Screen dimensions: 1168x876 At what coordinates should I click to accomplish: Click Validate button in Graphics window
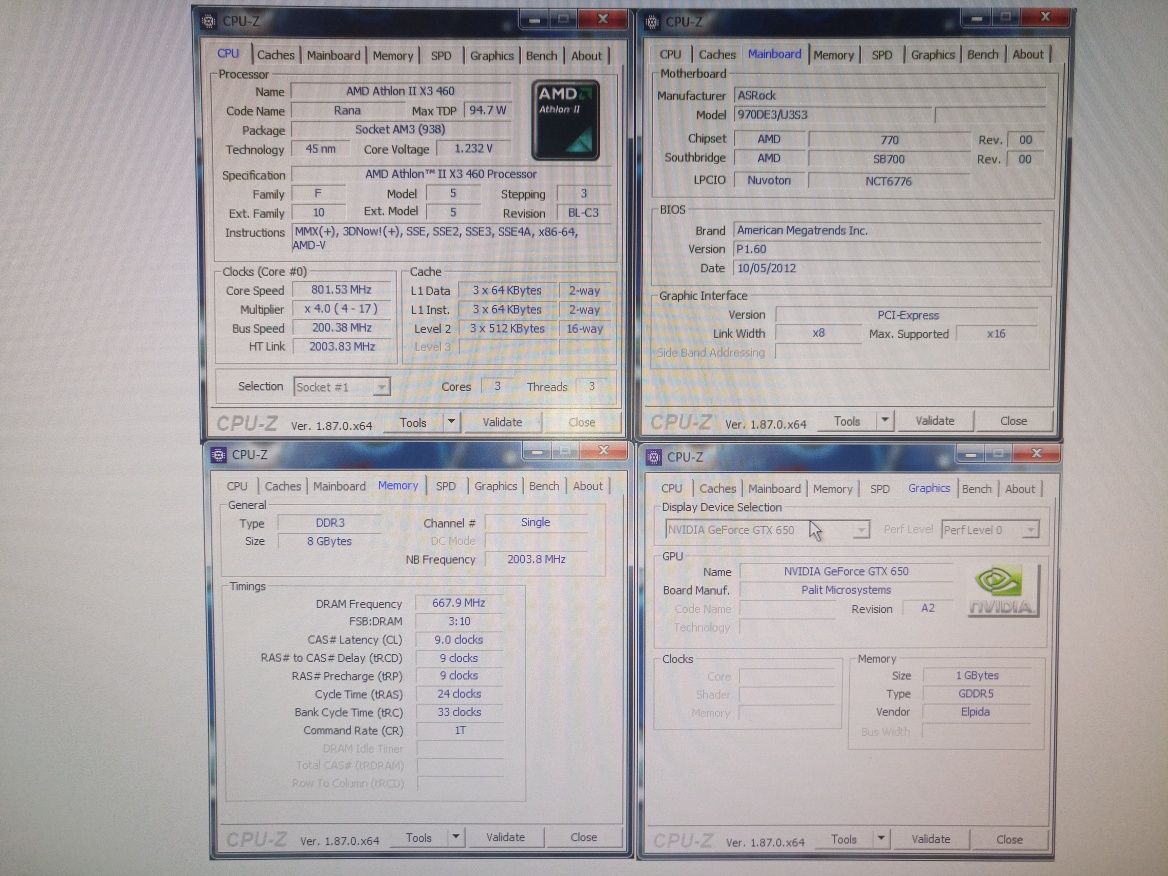pyautogui.click(x=931, y=839)
